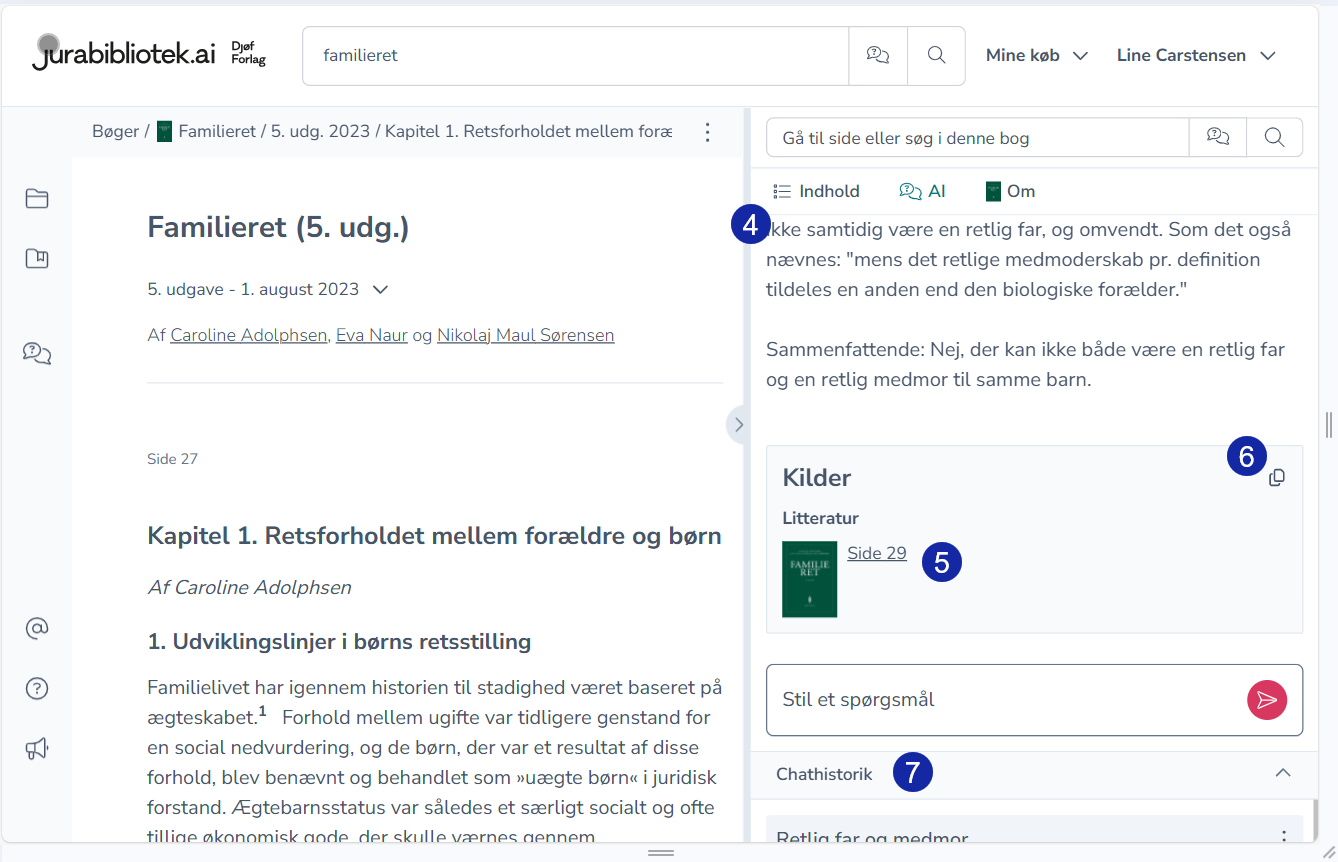Switch to the Indhold tab

coord(817,191)
